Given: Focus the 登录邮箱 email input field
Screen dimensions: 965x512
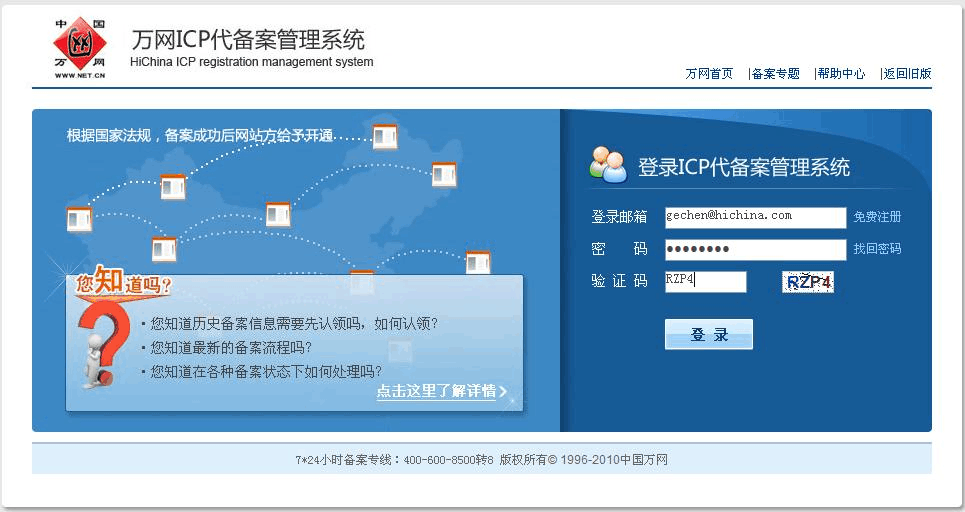Looking at the screenshot, I should (755, 217).
